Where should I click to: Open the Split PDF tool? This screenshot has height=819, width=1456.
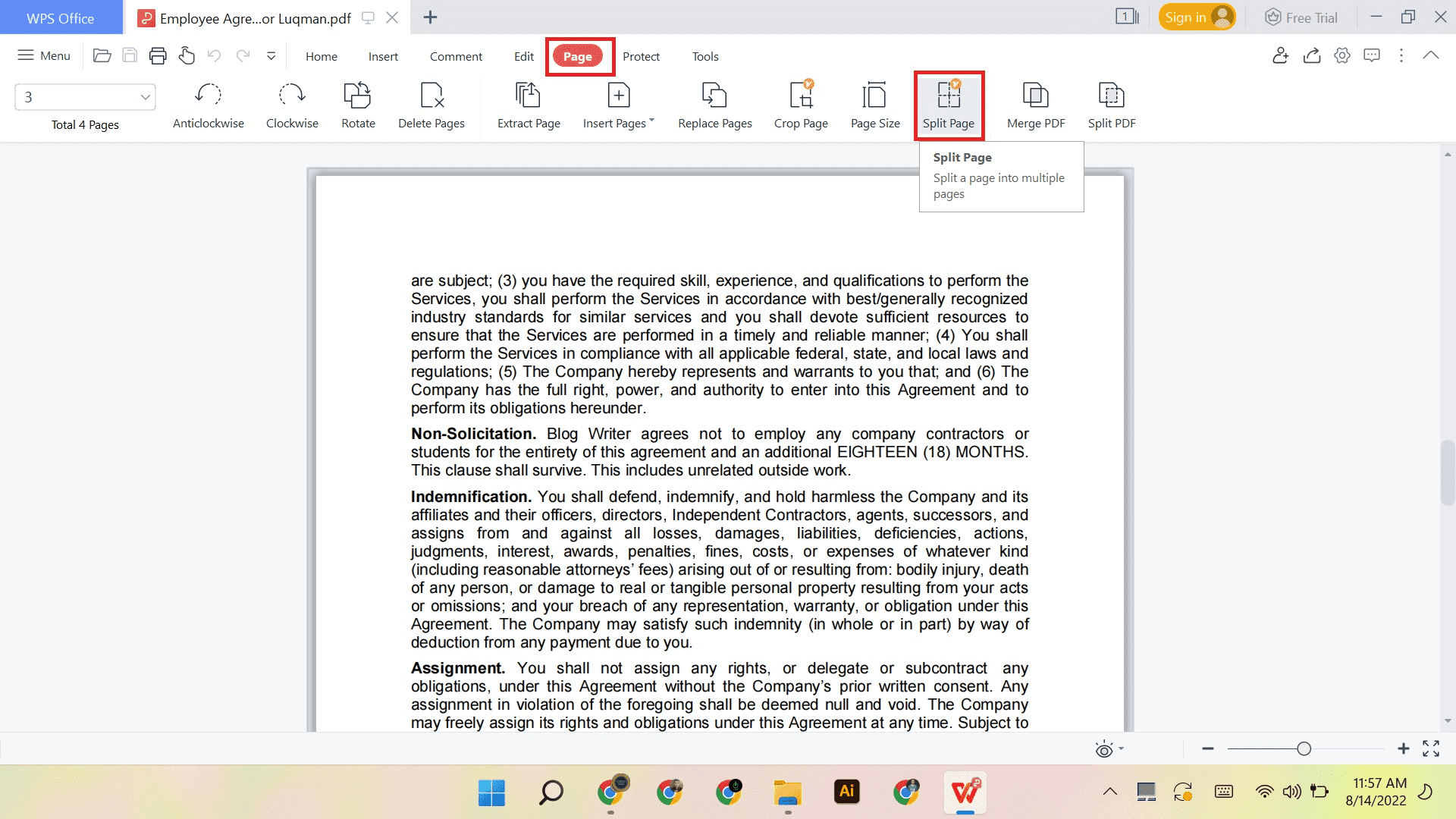(x=1111, y=105)
